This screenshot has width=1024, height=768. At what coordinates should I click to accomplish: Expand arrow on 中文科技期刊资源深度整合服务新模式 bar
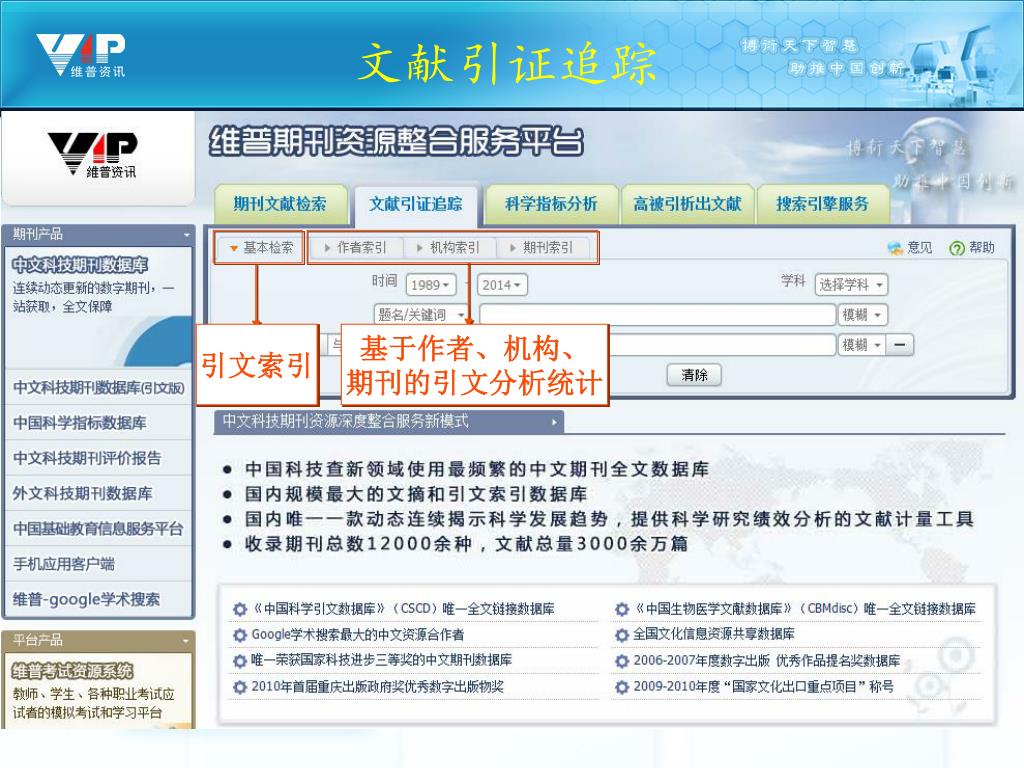tap(554, 422)
